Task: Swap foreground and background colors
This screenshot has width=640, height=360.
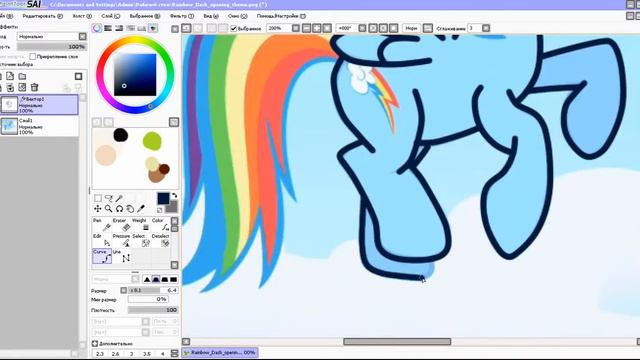Action: coord(175,196)
